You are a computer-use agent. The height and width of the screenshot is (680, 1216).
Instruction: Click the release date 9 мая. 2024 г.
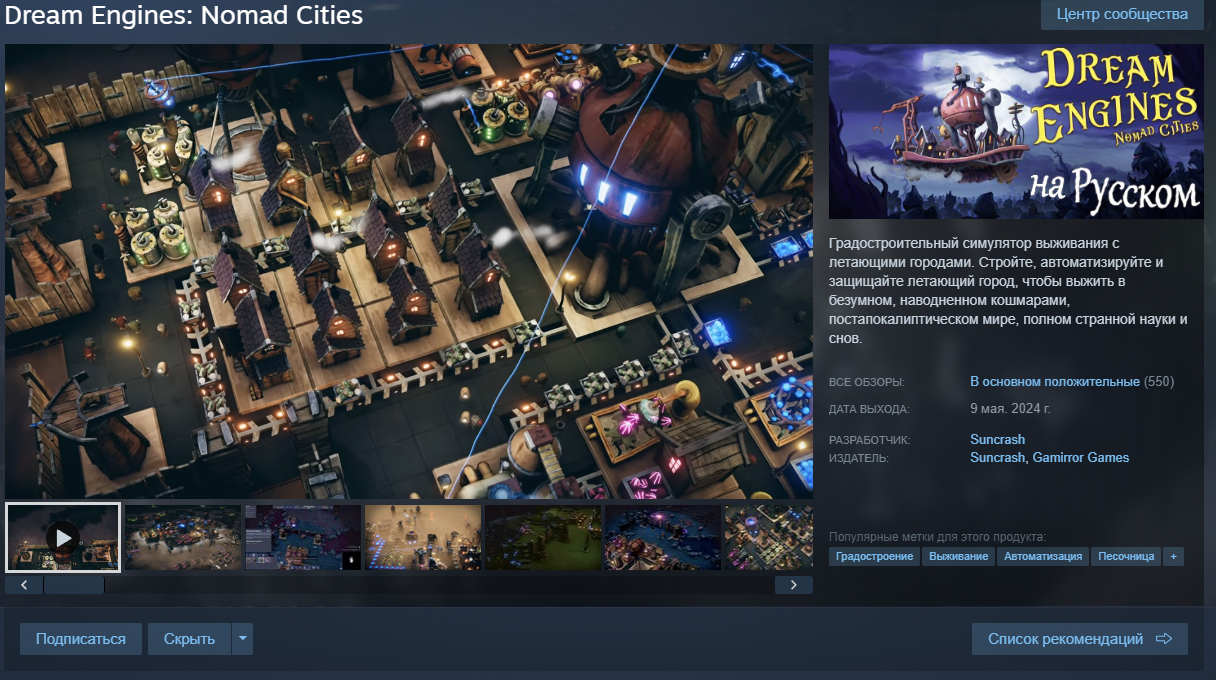point(1010,409)
